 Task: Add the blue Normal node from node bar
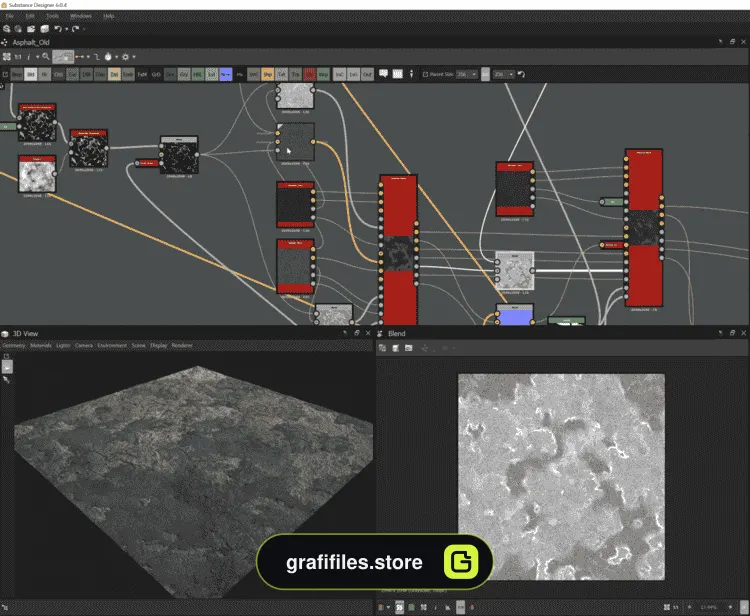(226, 74)
